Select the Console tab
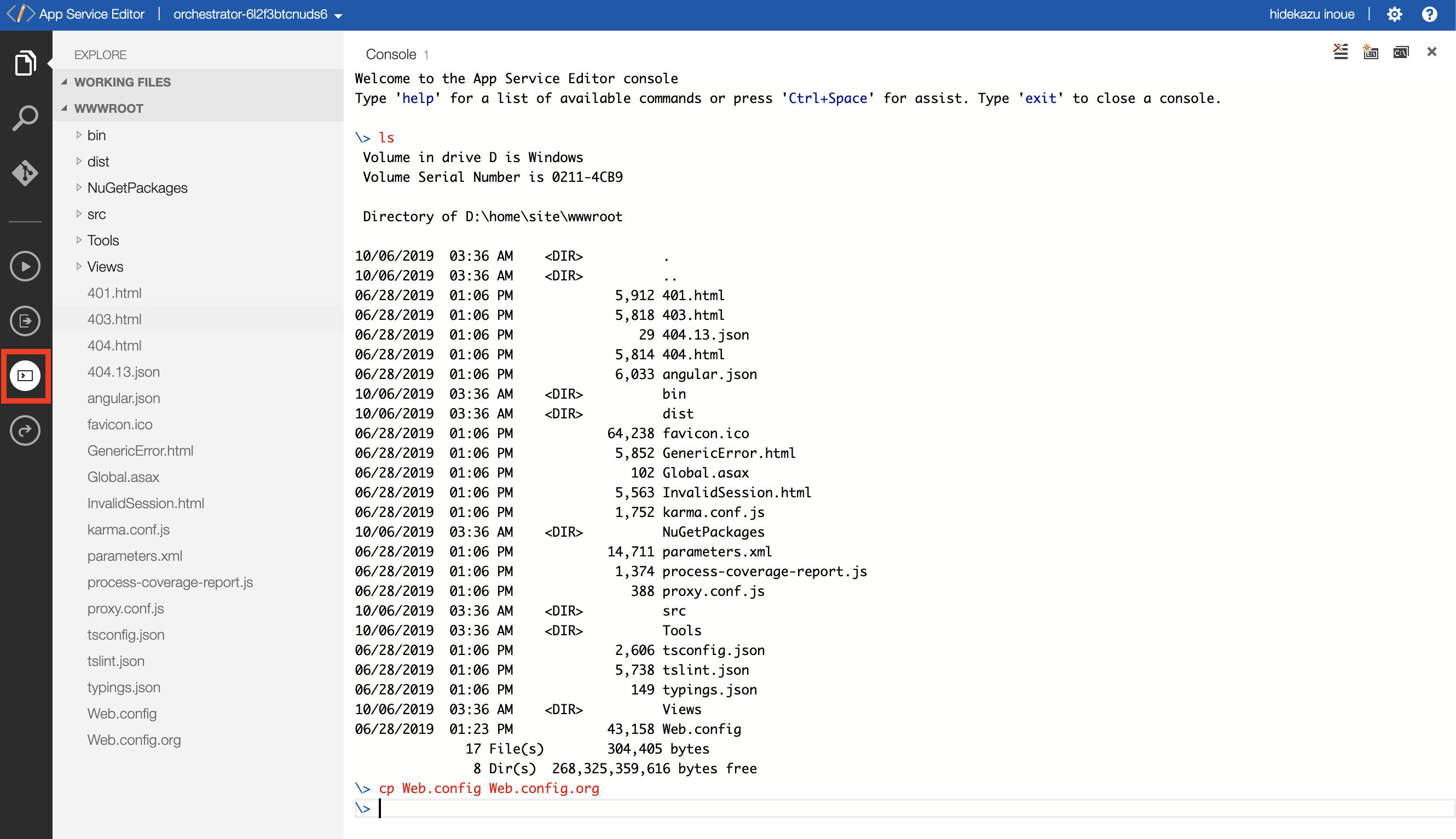The image size is (1456, 839). click(390, 54)
